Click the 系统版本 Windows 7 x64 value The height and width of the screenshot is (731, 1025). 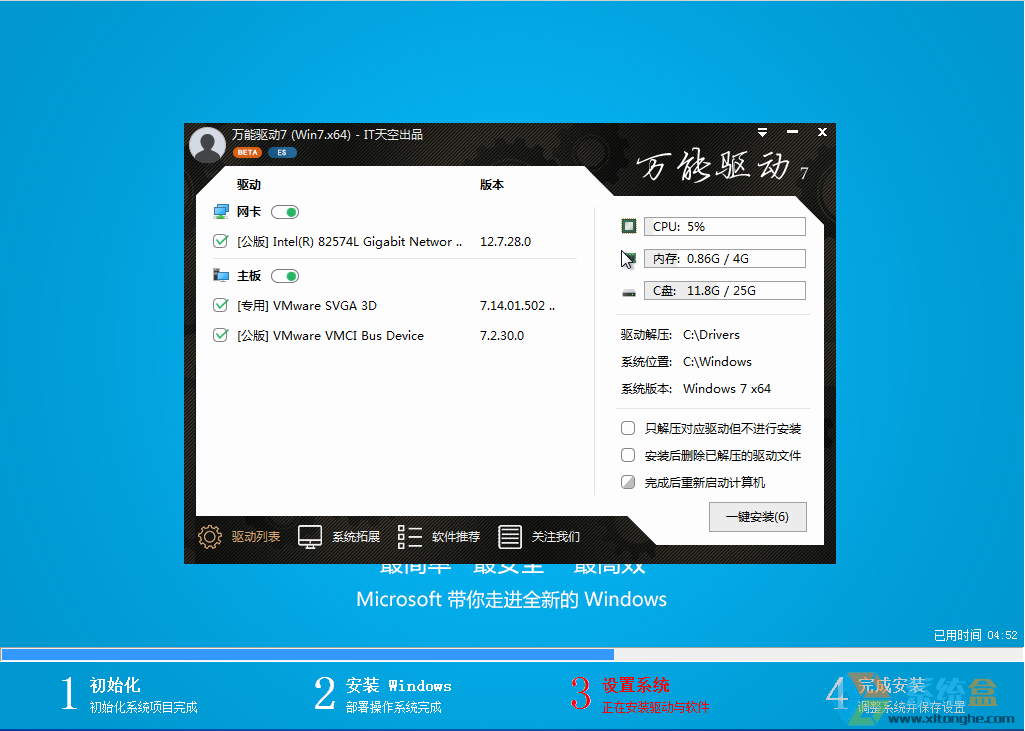[727, 388]
